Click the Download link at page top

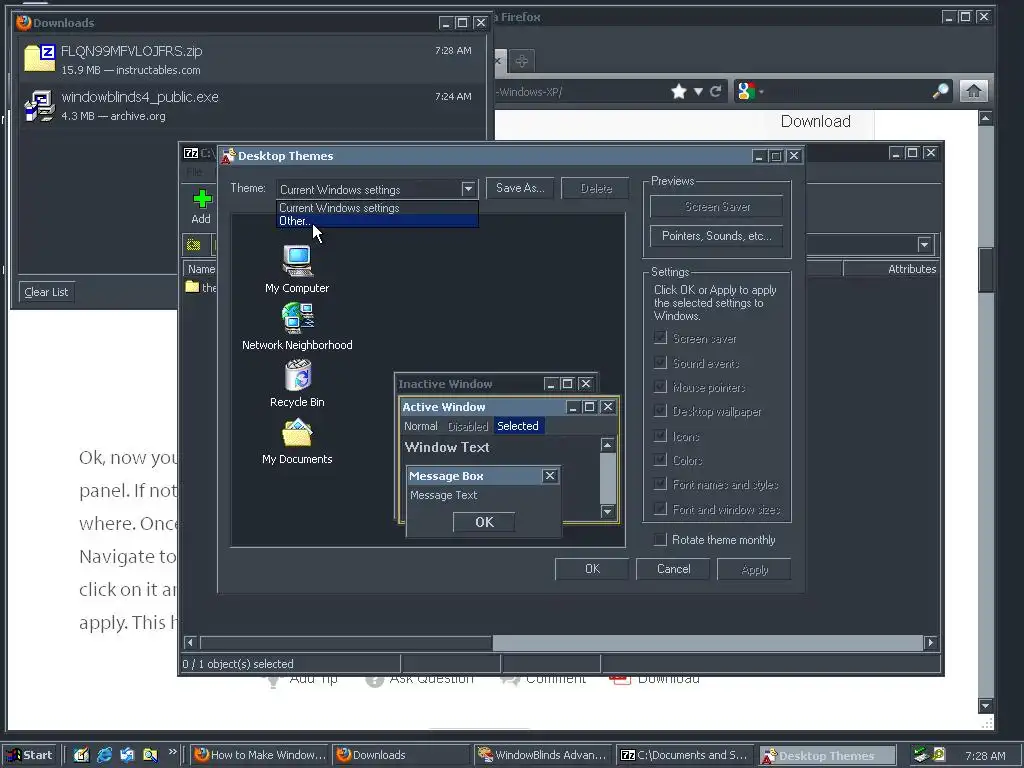coord(816,121)
